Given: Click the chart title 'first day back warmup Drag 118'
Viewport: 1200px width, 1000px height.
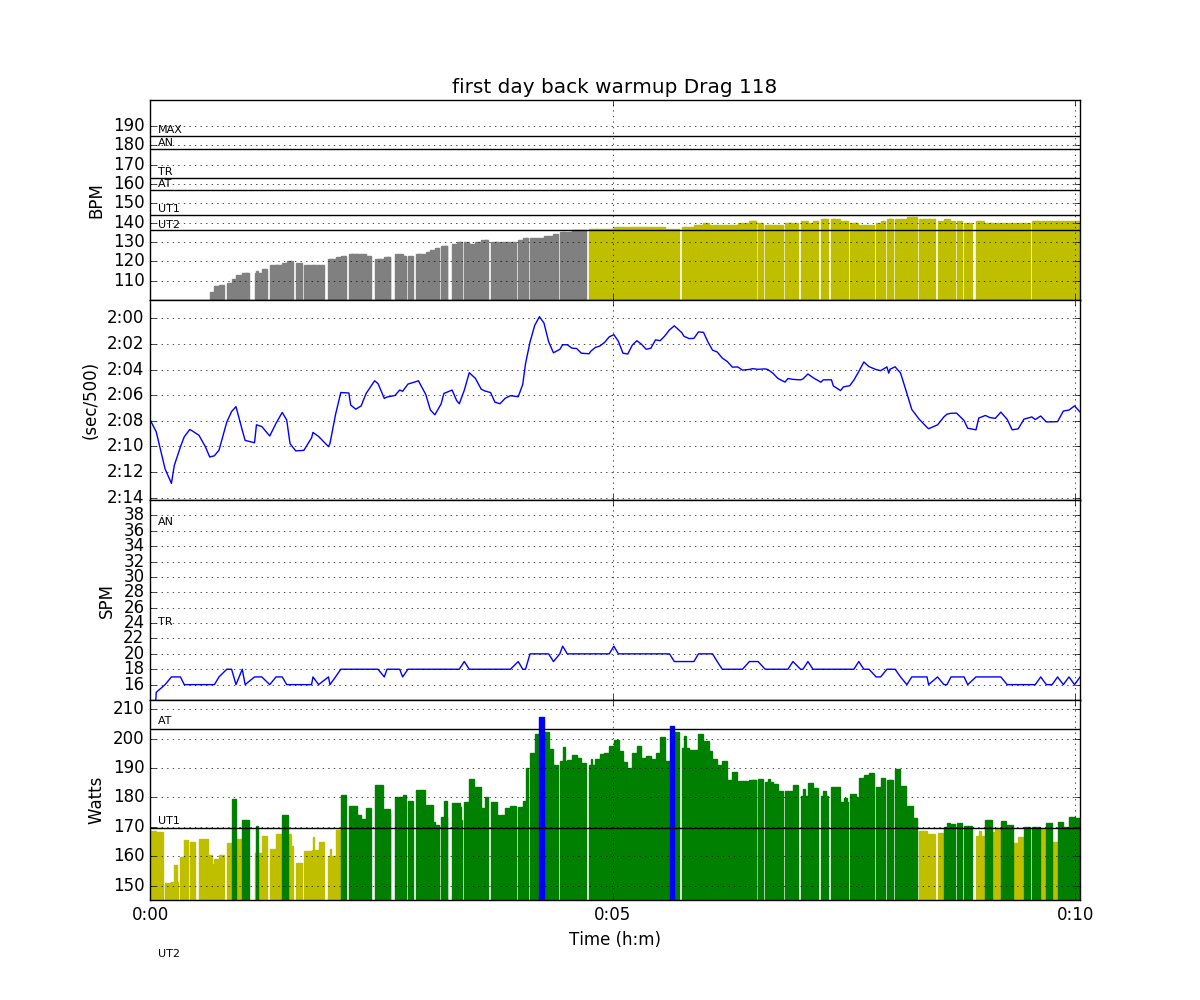Looking at the screenshot, I should 614,87.
